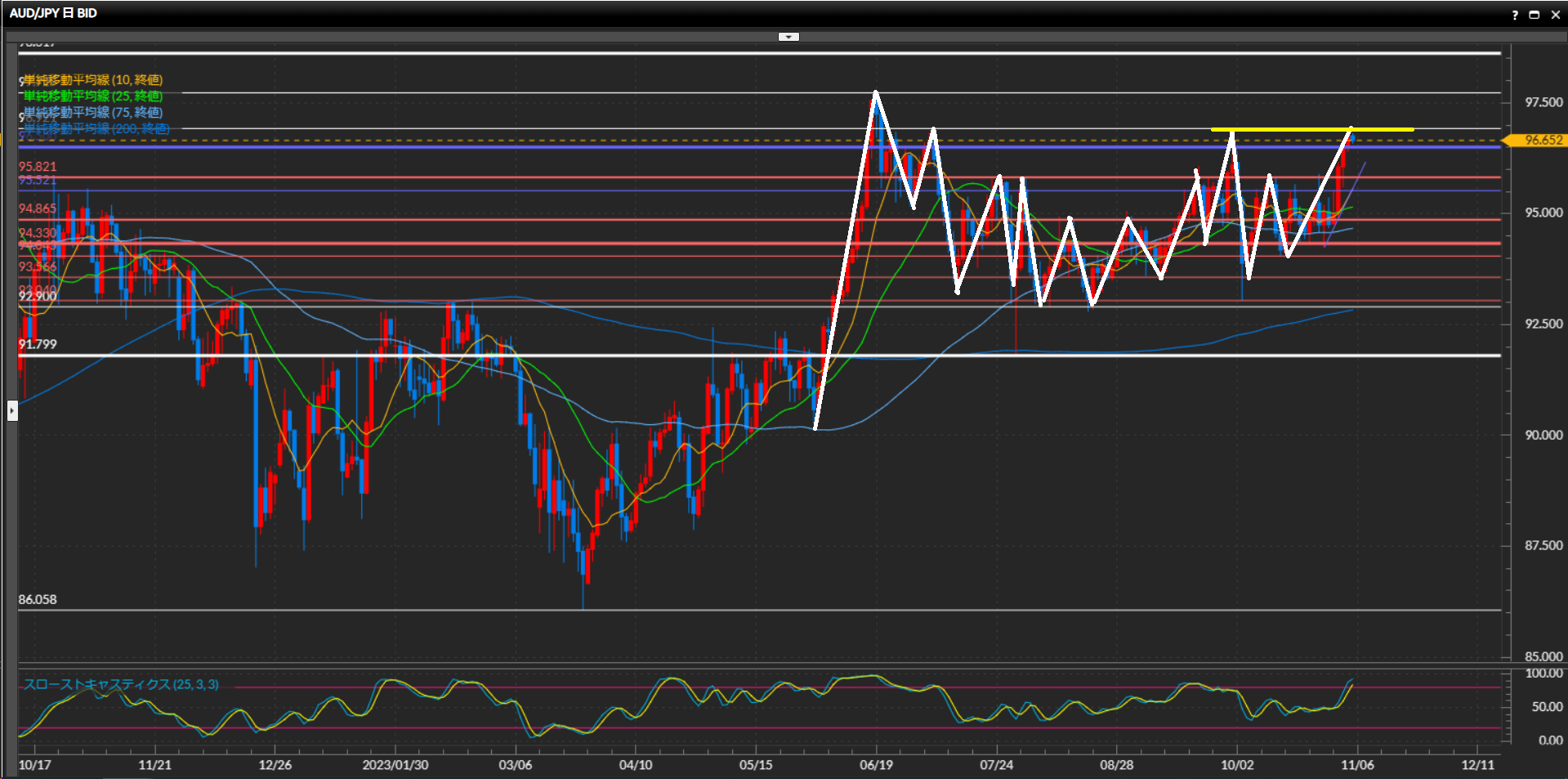Screen dimensions: 1568x779
Task: Click the 11/06 date on time axis
Action: coord(1357,765)
